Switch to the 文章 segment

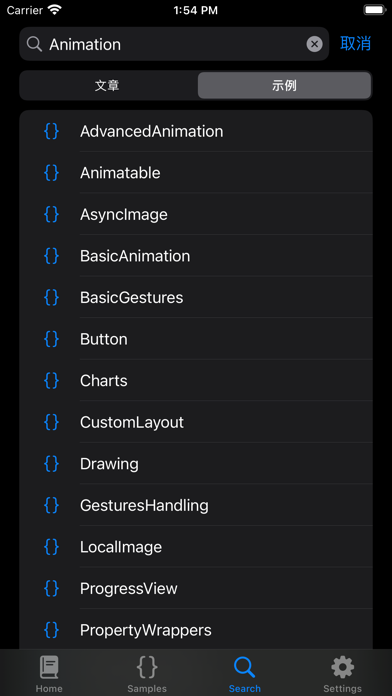(x=108, y=85)
